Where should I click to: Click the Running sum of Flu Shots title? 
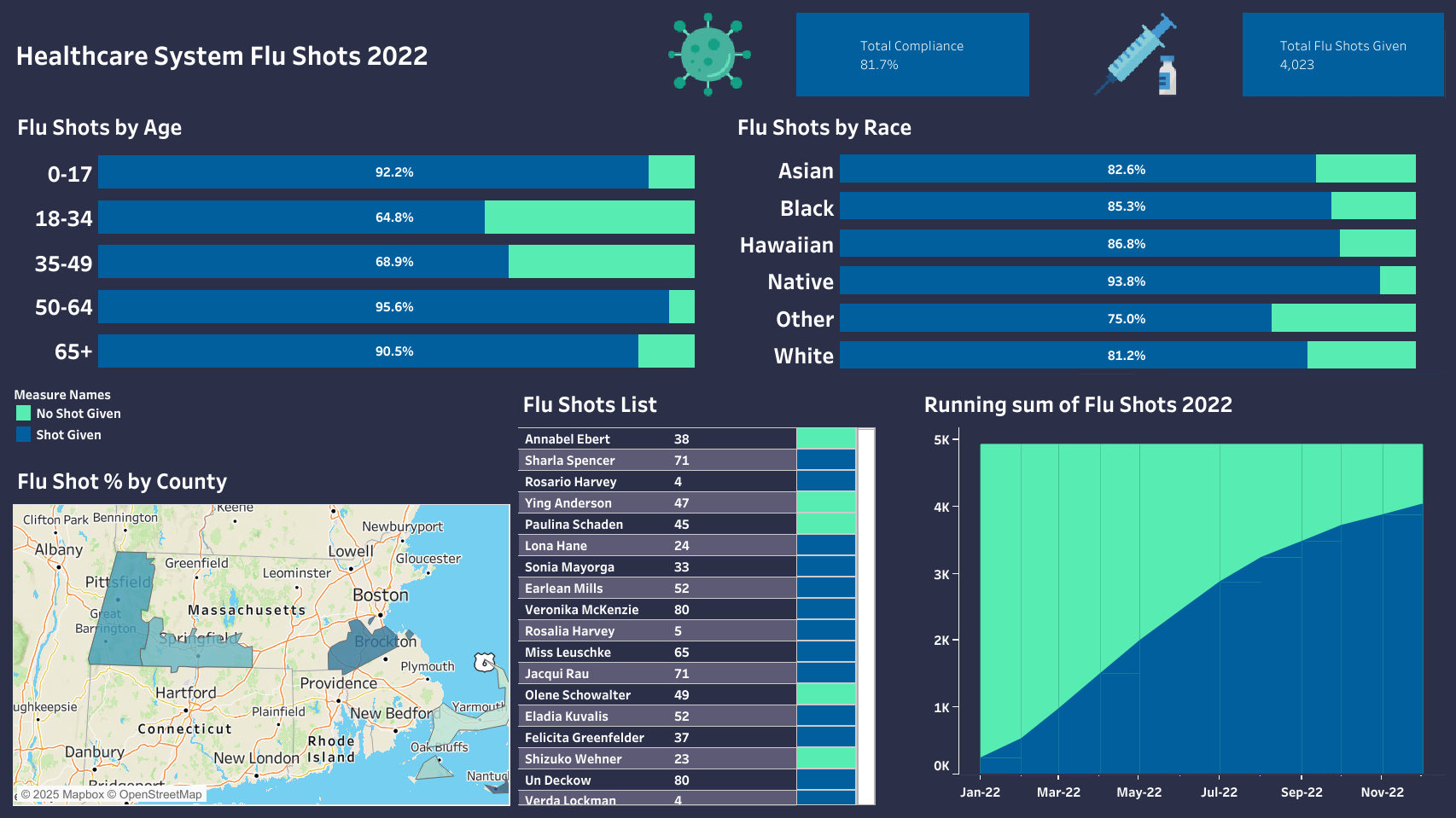tap(1078, 404)
